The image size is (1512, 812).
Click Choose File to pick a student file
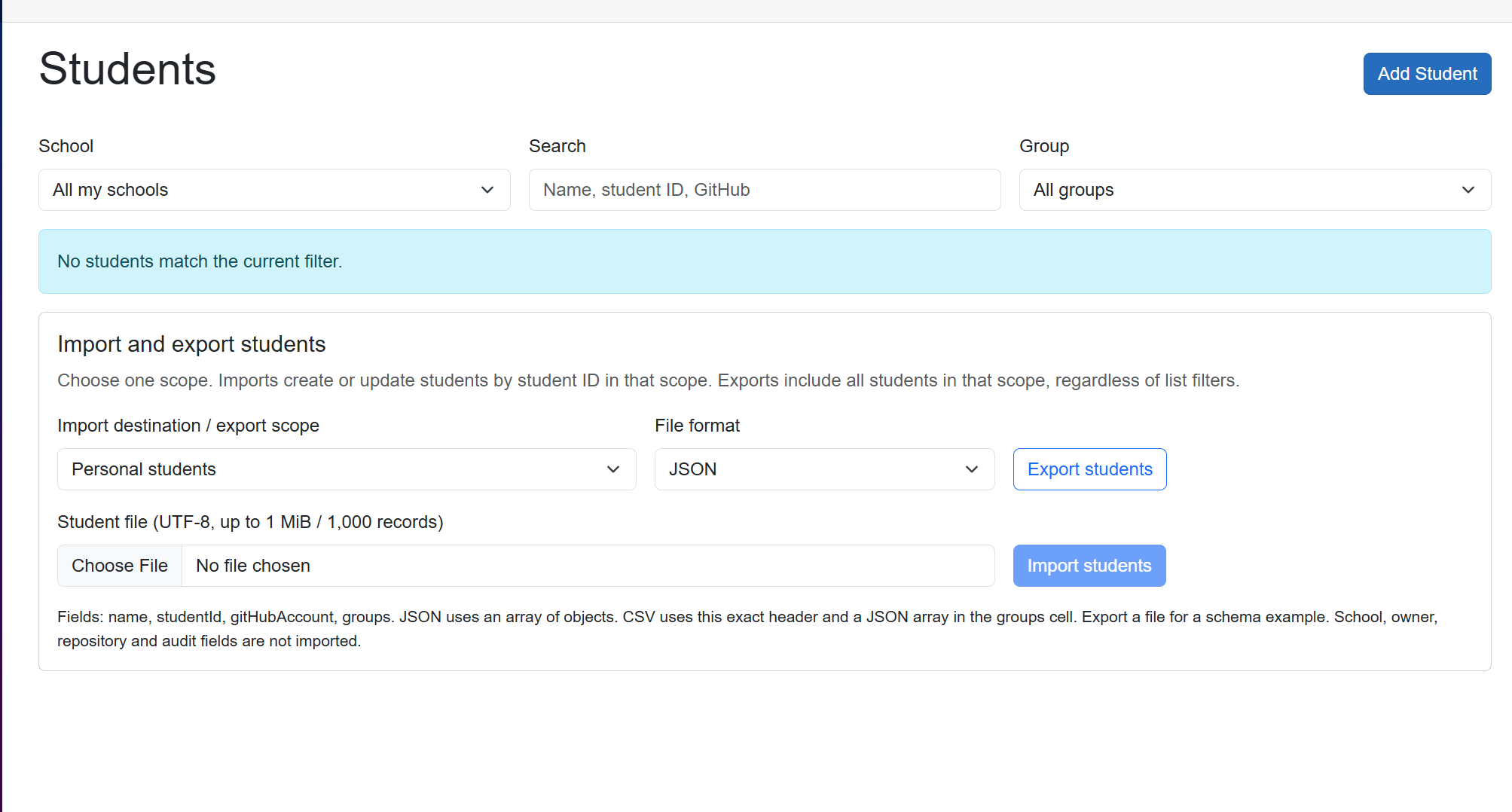[x=120, y=566]
